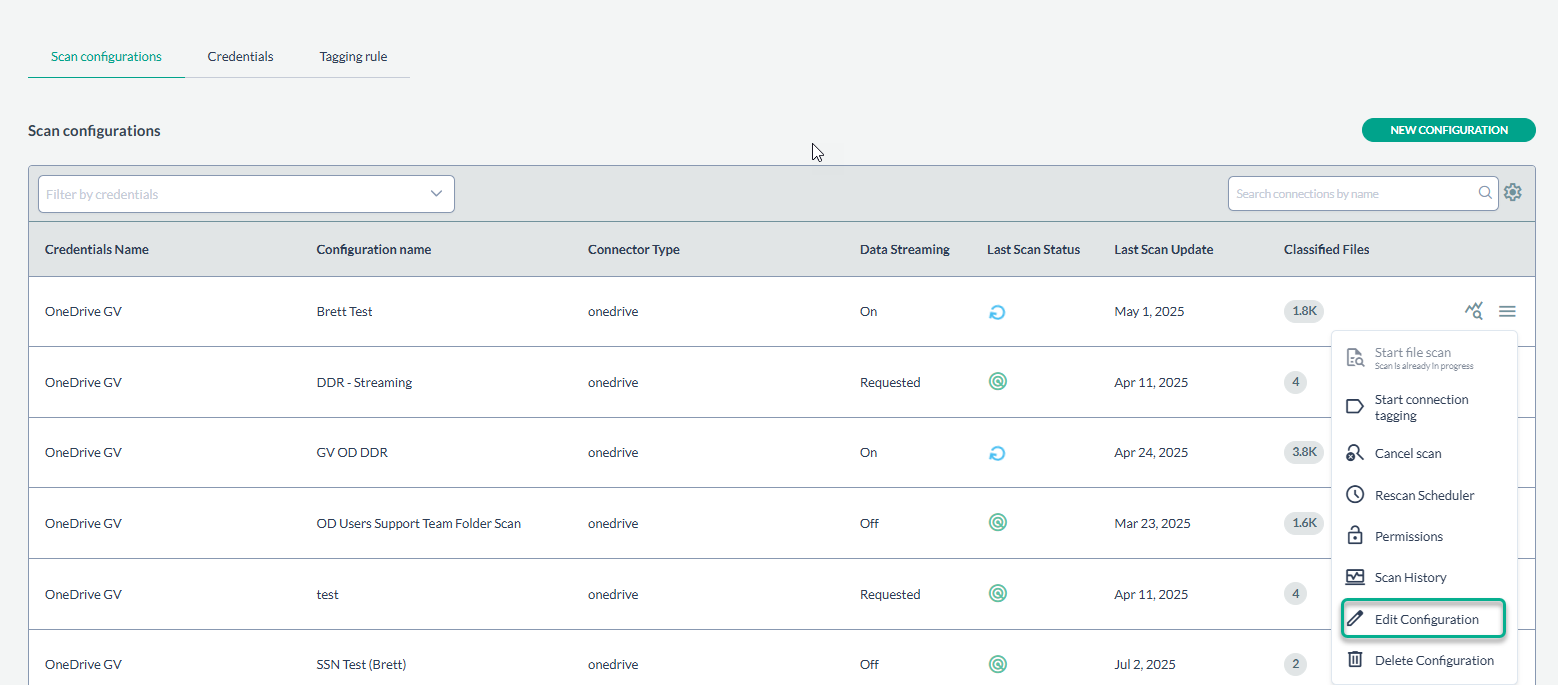Screen dimensions: 1558x685
Task: Click the scan analytics icon for Brett Test
Action: (1474, 311)
